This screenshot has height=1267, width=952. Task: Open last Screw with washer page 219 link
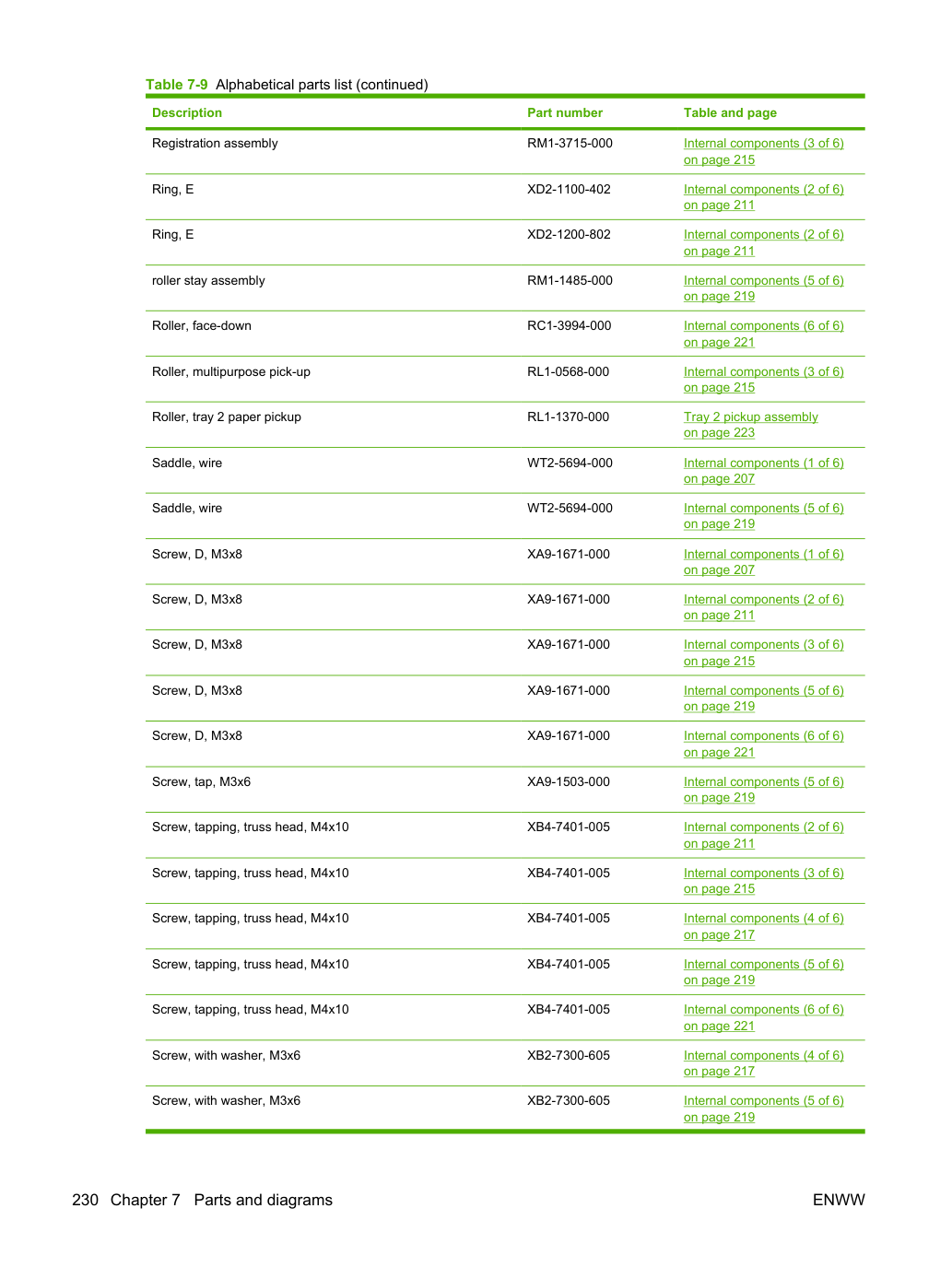763,1109
